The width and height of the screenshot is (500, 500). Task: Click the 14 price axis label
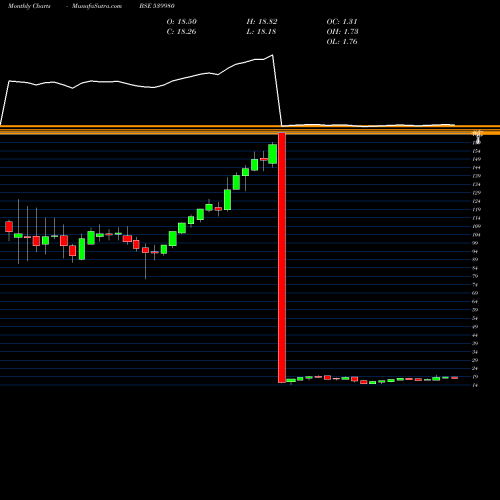(475, 385)
